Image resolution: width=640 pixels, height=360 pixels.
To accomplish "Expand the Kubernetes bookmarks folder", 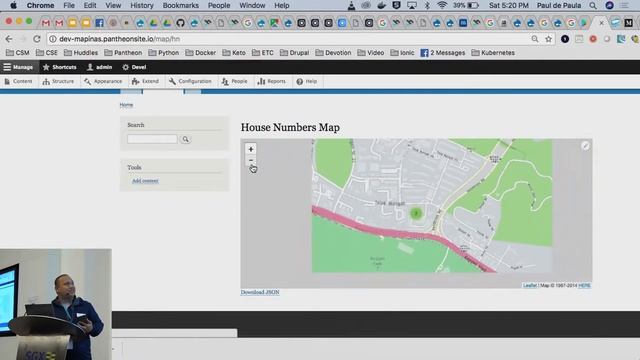I will (493, 53).
